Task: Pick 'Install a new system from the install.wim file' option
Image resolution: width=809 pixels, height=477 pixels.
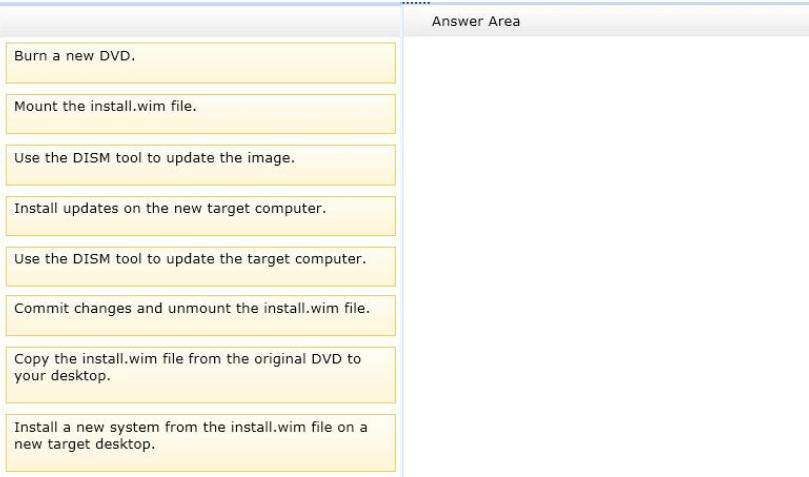Action: [x=201, y=443]
